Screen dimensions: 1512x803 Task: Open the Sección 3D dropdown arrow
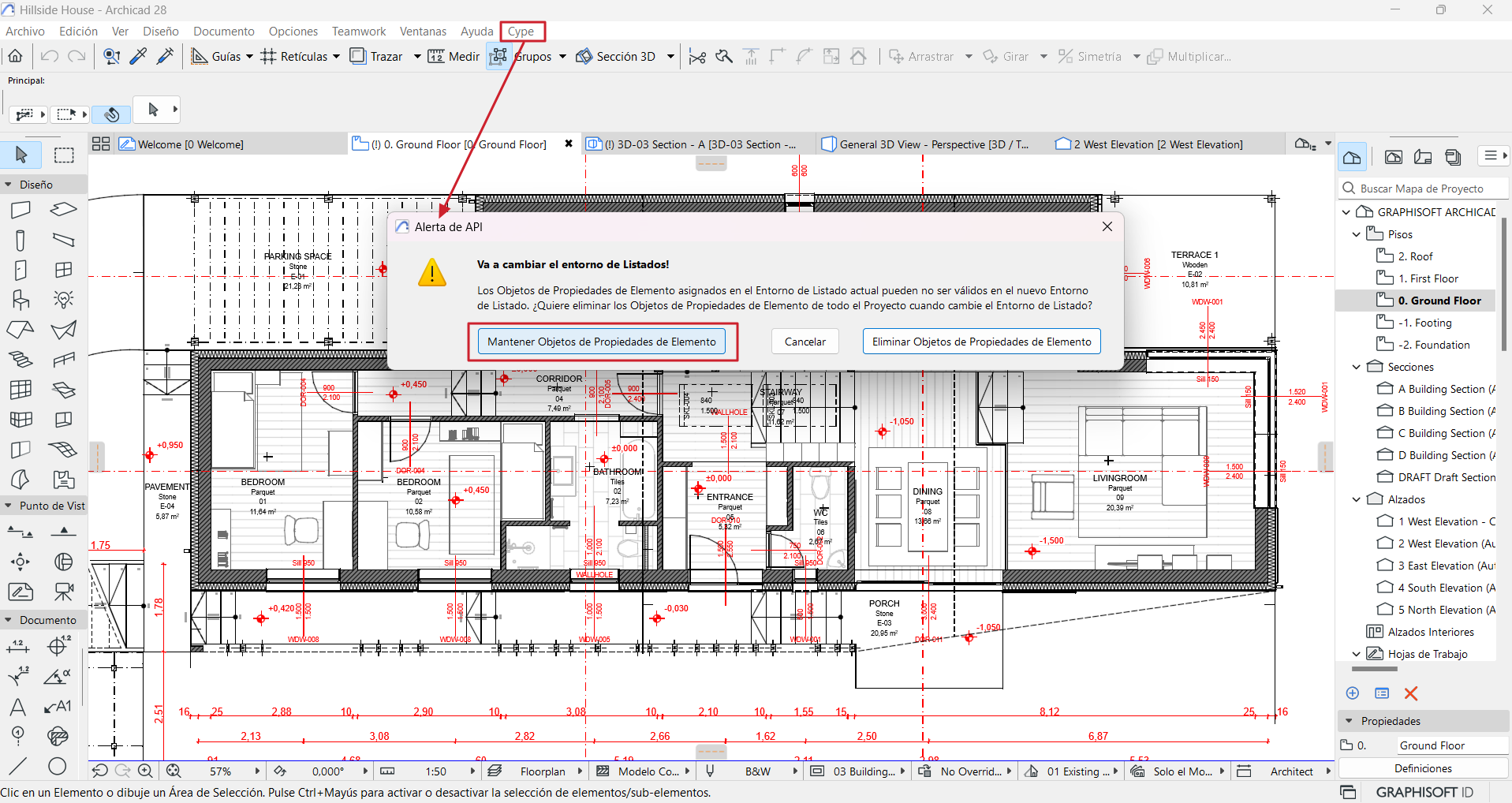coord(670,56)
